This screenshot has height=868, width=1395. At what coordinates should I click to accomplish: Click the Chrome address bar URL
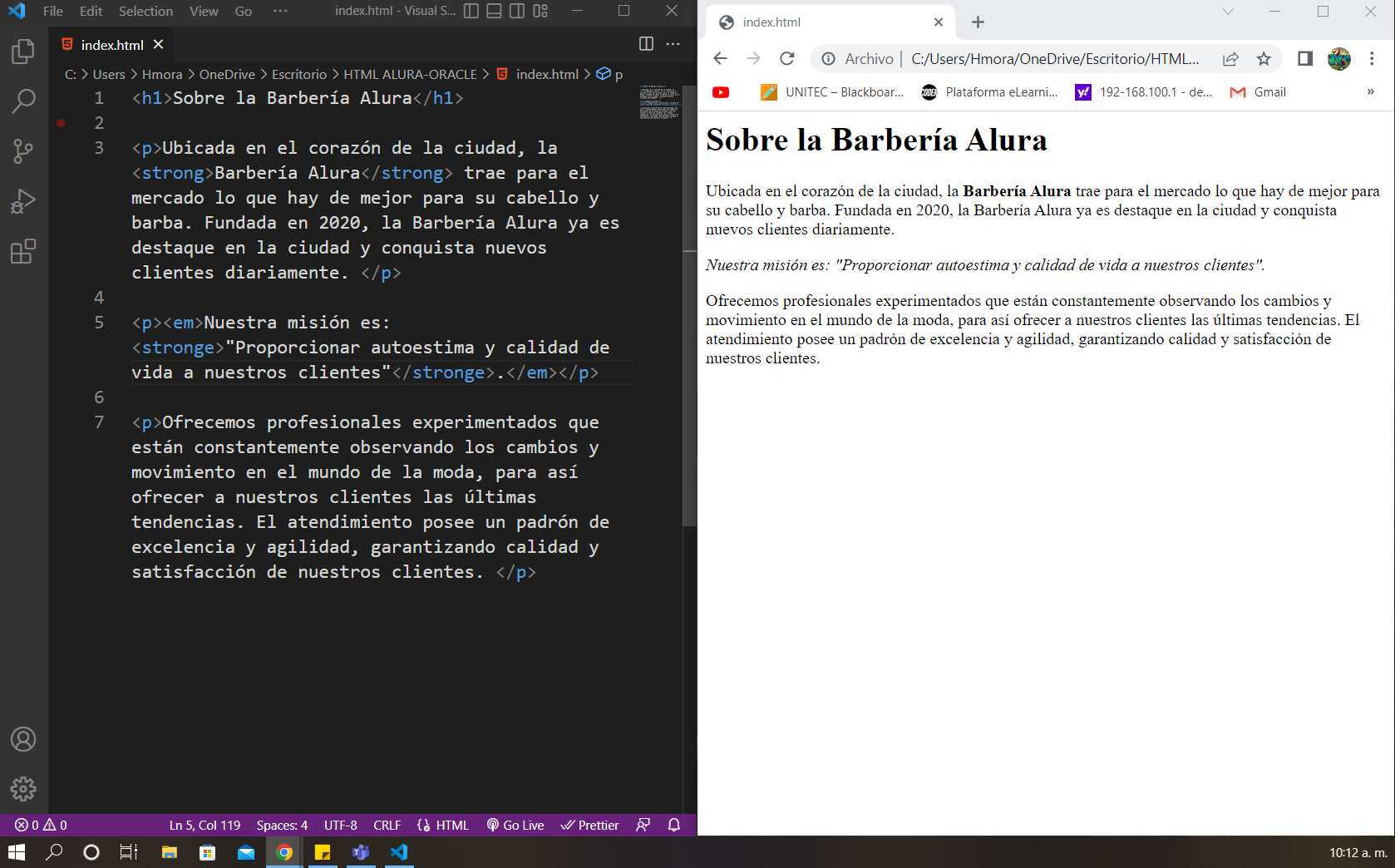point(1055,58)
